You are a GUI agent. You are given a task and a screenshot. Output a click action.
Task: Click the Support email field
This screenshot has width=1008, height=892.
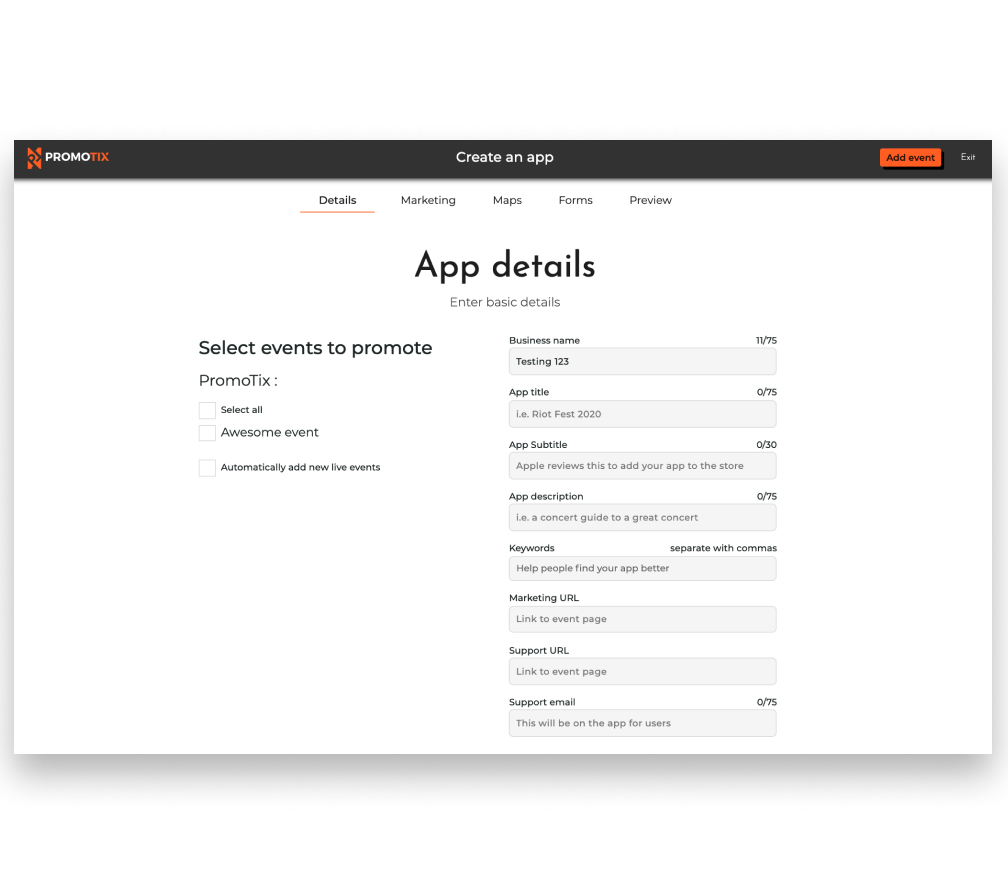642,723
